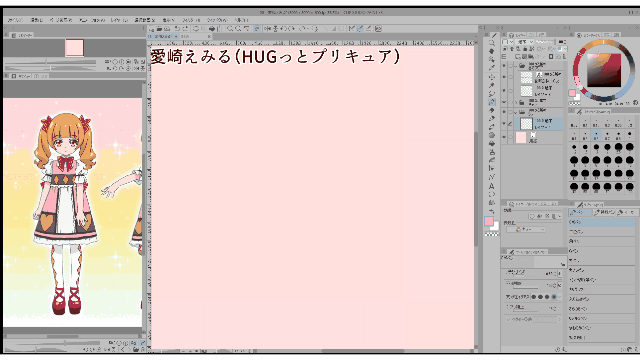Collapse the top layer folder

[x=516, y=66]
